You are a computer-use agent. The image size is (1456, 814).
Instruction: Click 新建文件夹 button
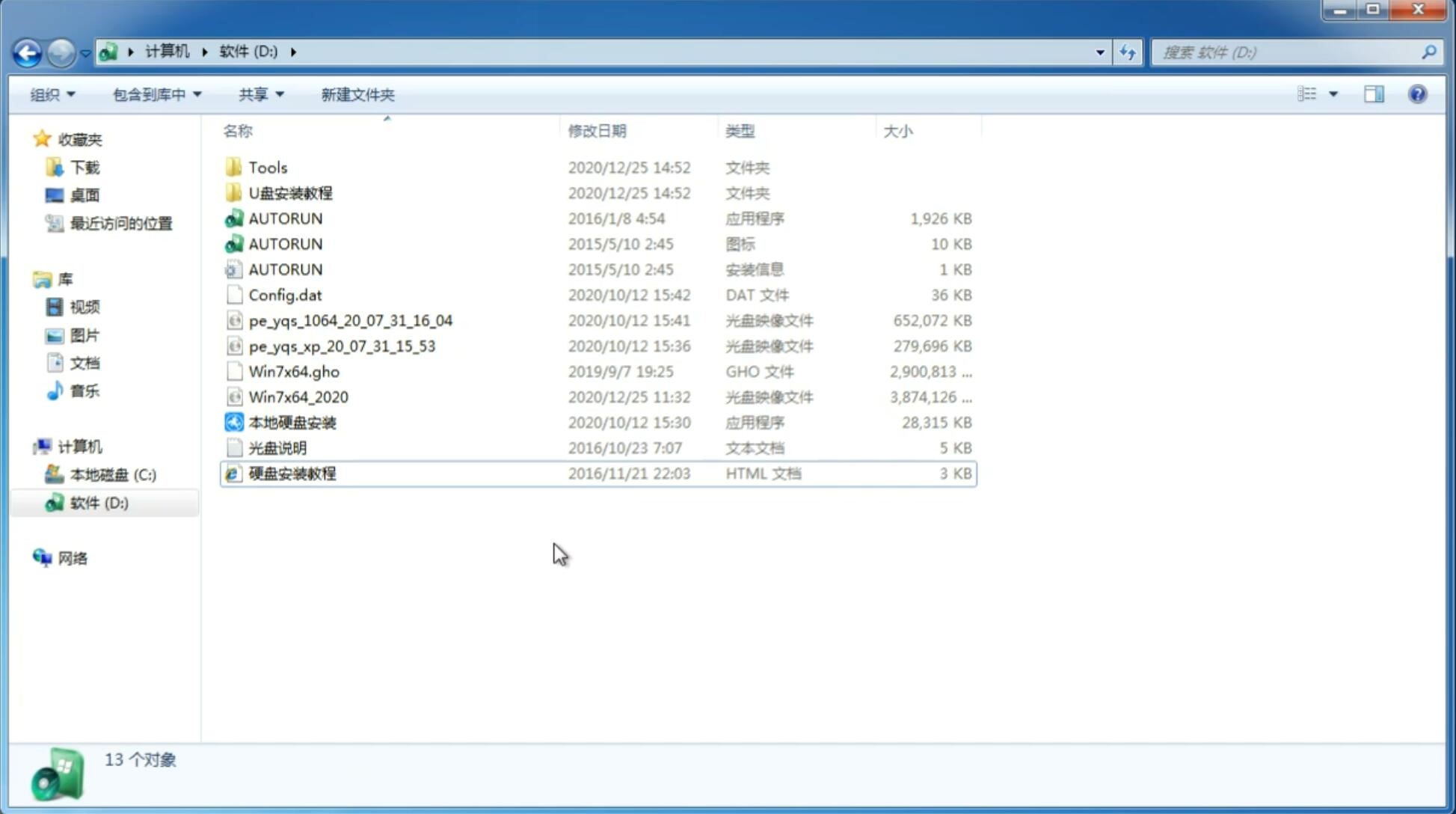click(x=357, y=94)
